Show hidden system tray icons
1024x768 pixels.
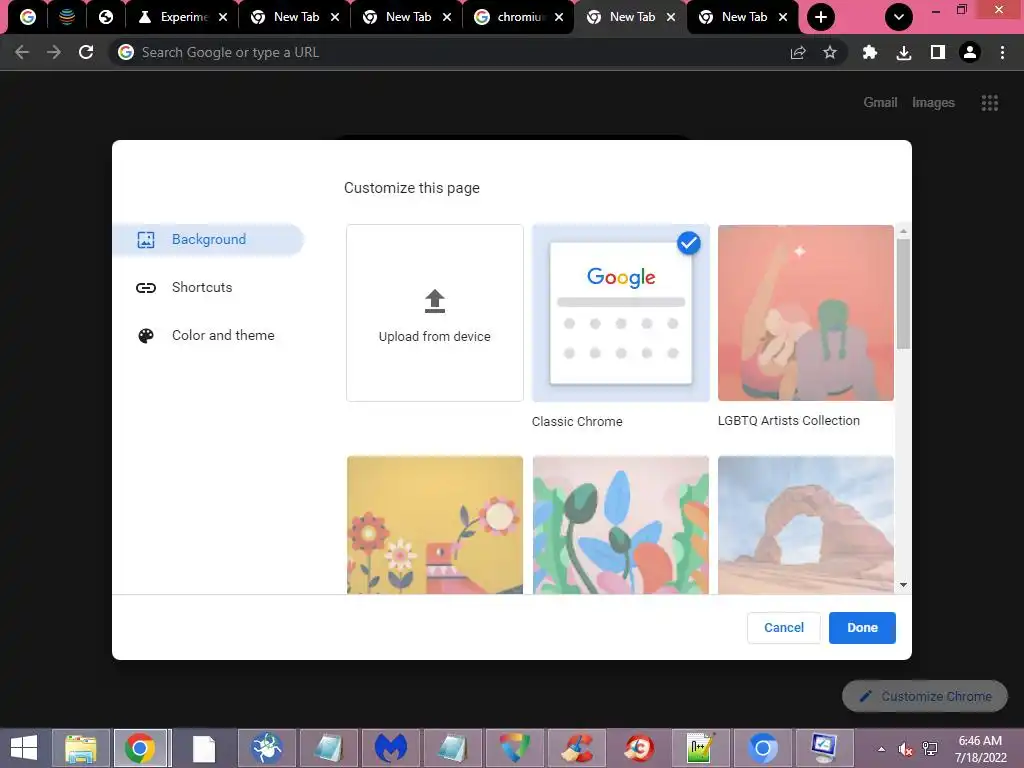[881, 748]
